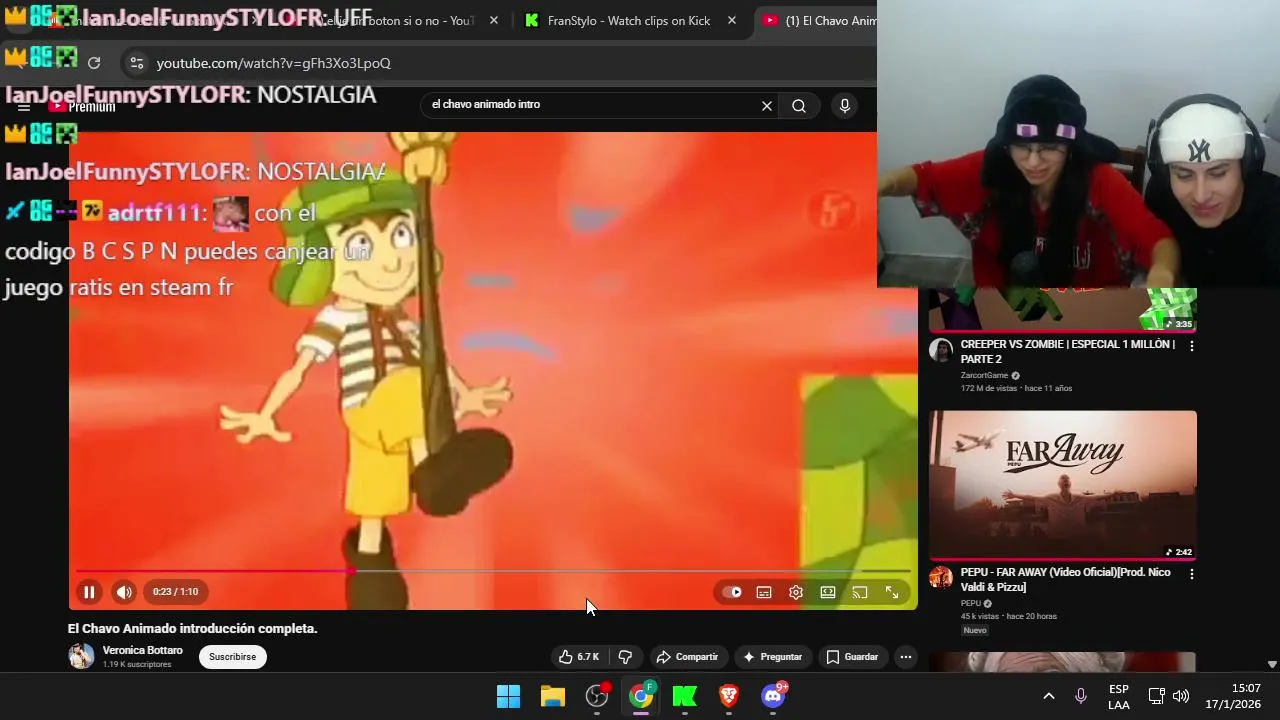Mute the video player volume

(124, 592)
